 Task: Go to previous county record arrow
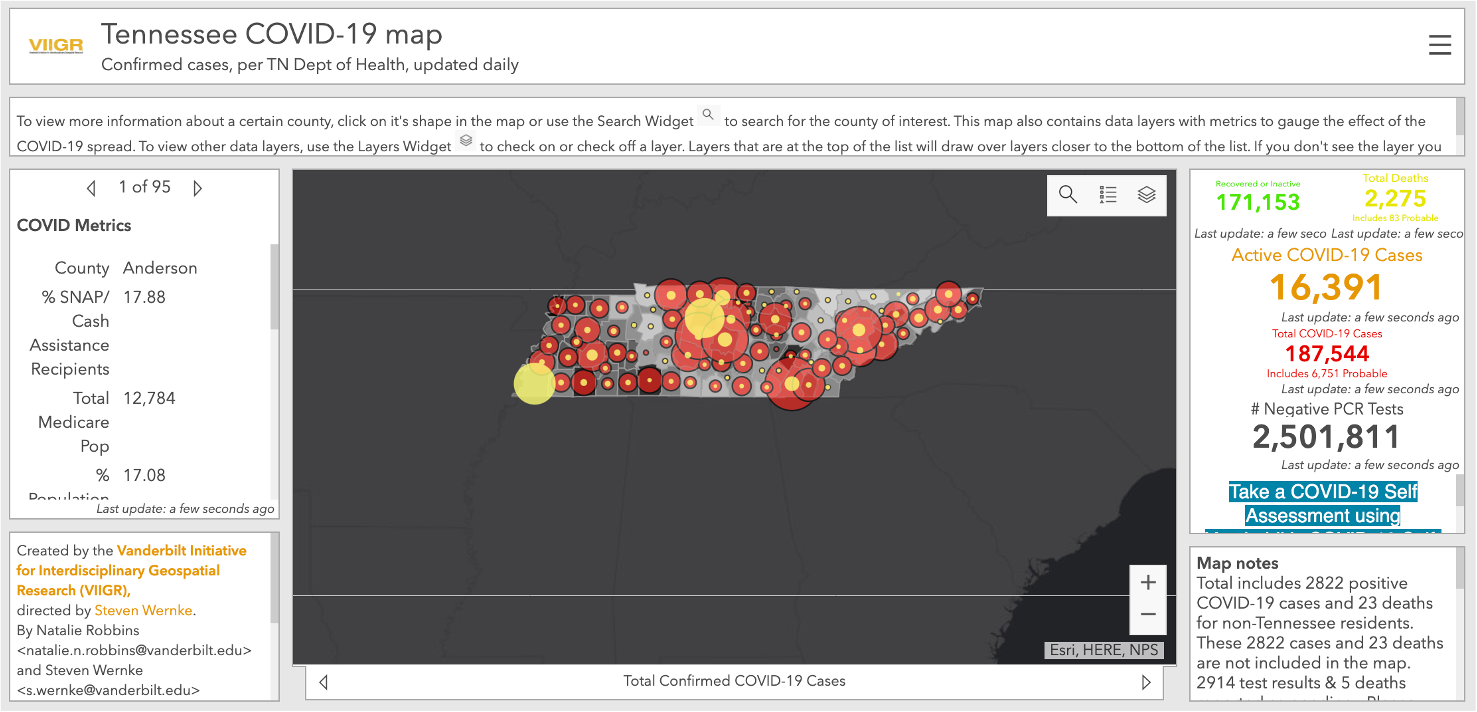[x=92, y=188]
